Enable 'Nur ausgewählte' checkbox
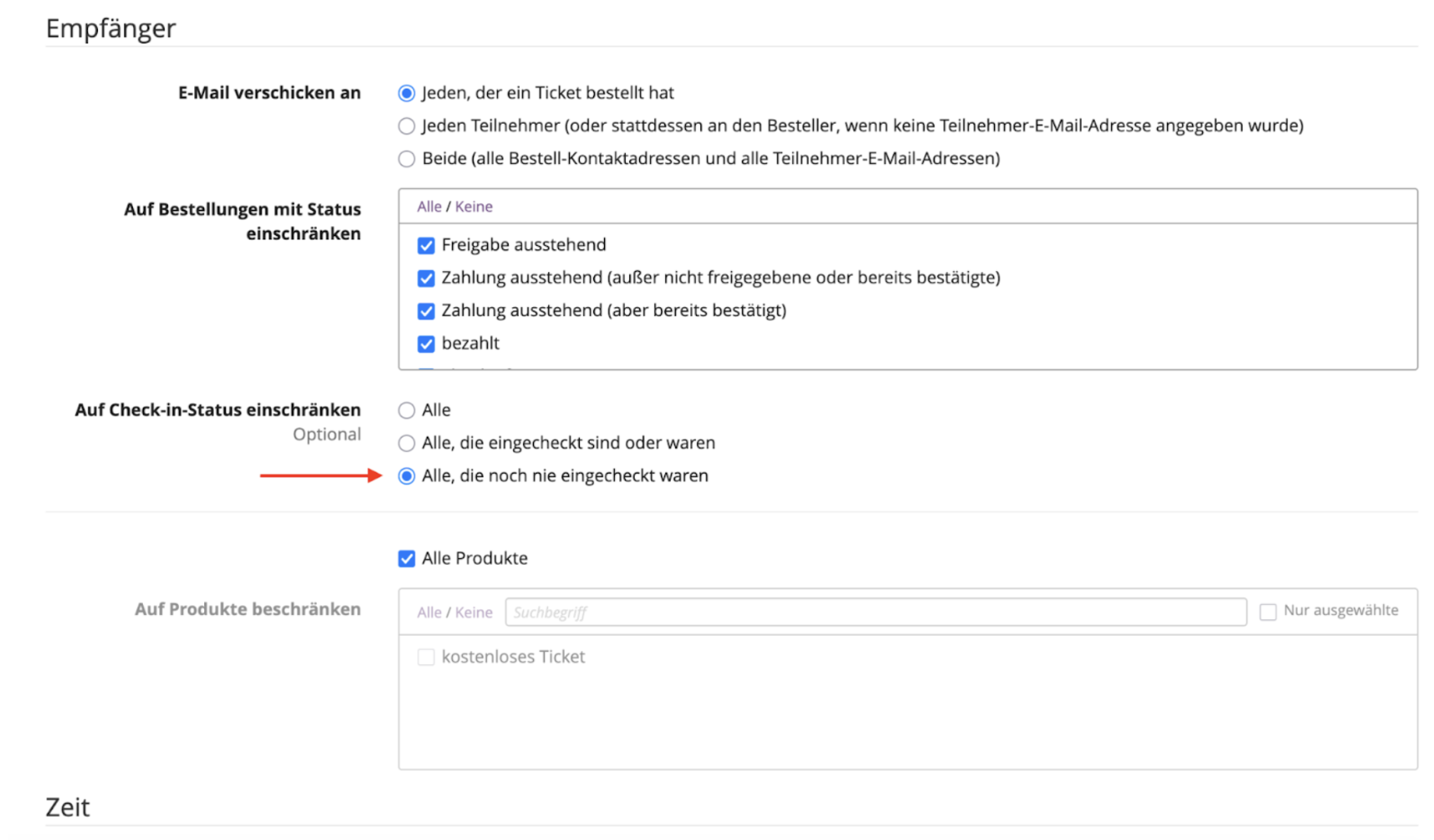The image size is (1434, 840). pos(1268,612)
